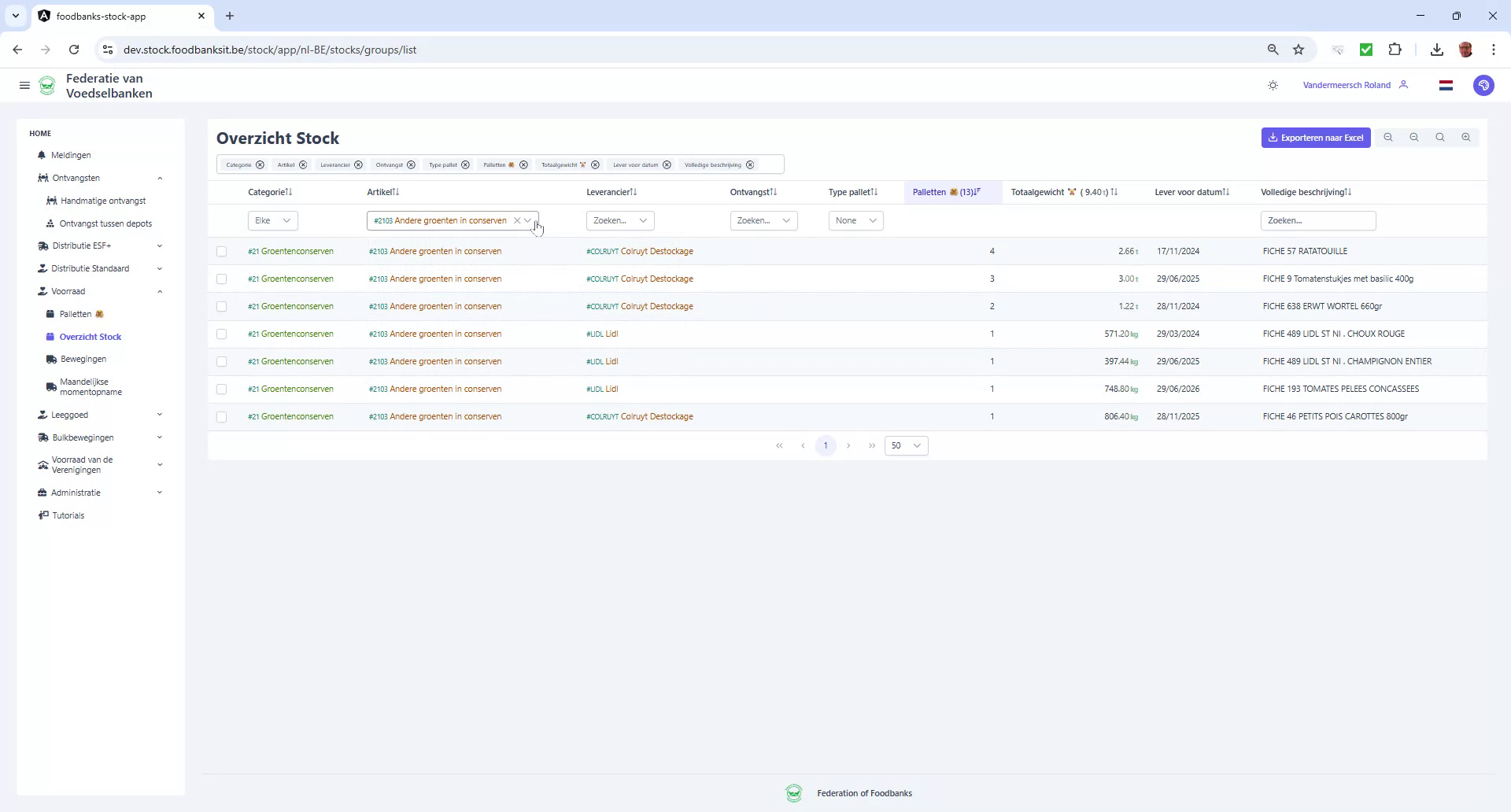This screenshot has height=812, width=1511.
Task: Expand the Categorie filter showing Elke
Action: [272, 220]
